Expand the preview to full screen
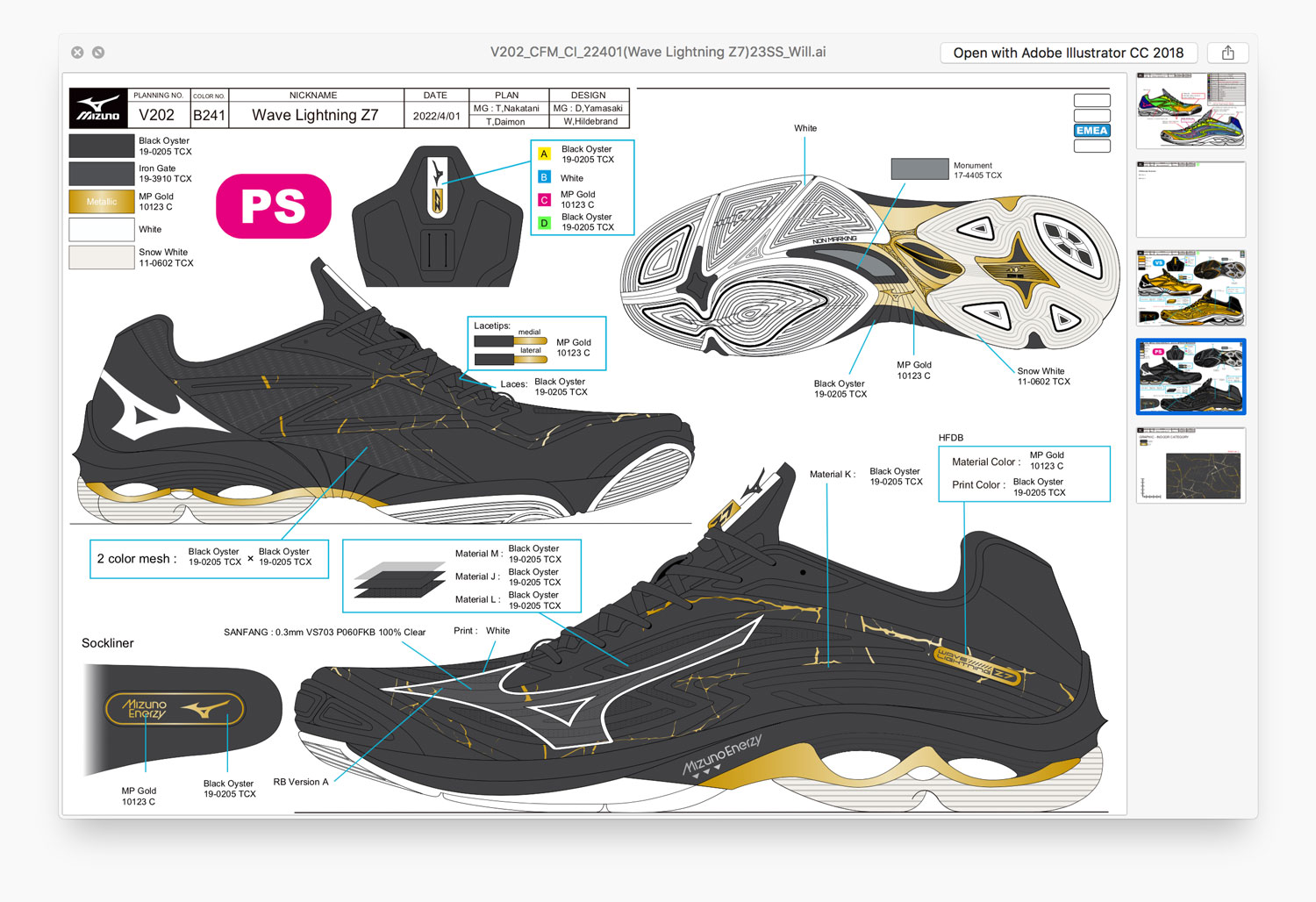The image size is (1316, 902). (98, 53)
